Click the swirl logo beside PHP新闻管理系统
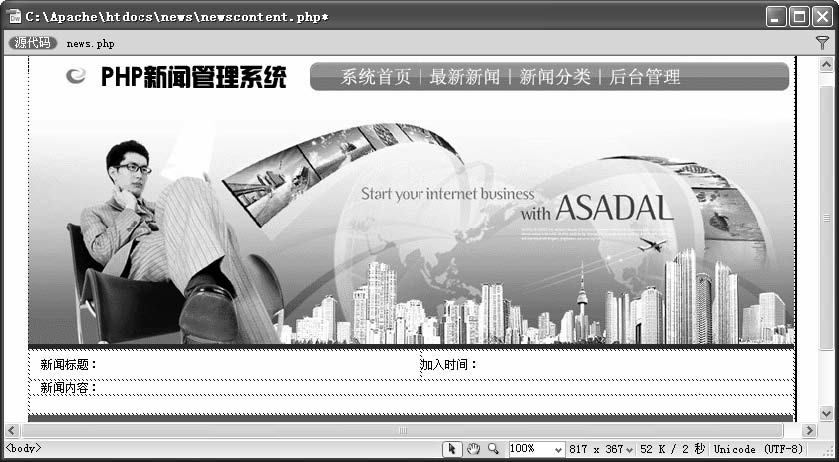This screenshot has height=462, width=839. tap(76, 76)
